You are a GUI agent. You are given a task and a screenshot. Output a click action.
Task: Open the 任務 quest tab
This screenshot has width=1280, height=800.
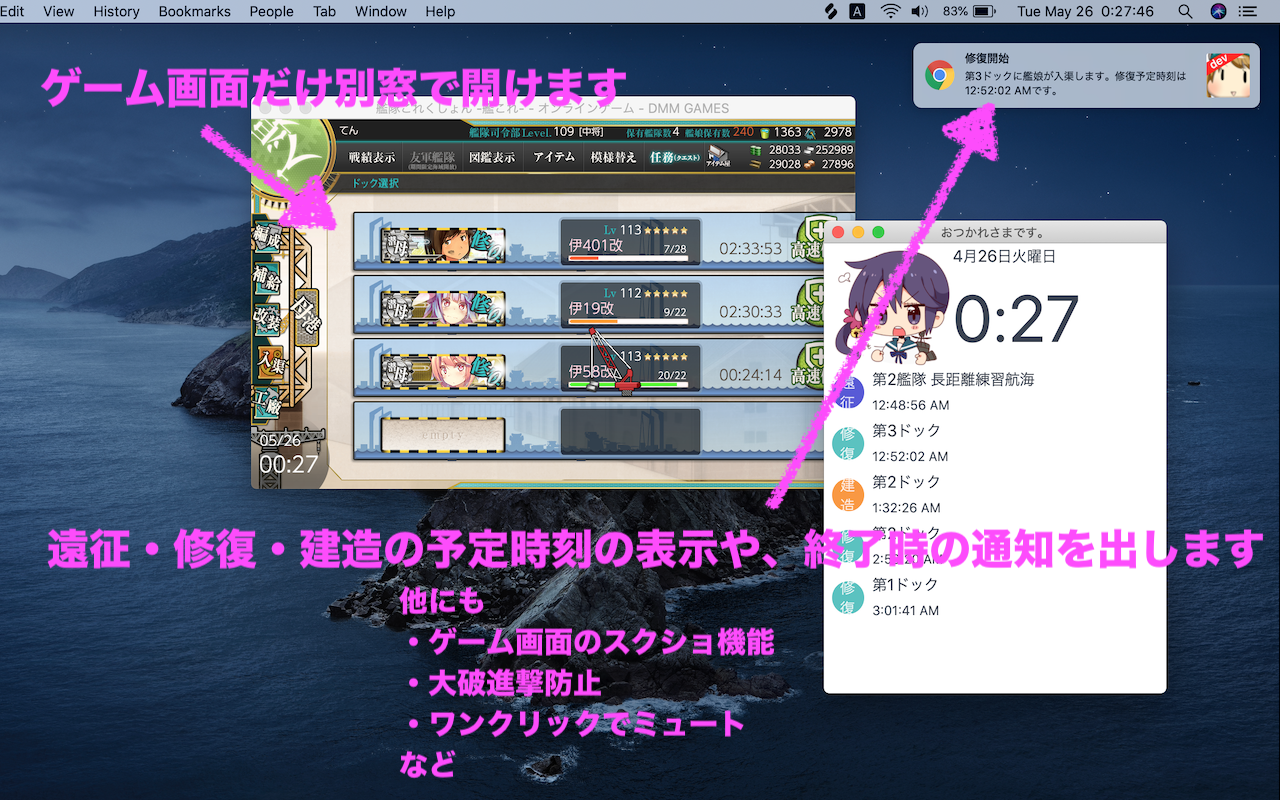(672, 157)
